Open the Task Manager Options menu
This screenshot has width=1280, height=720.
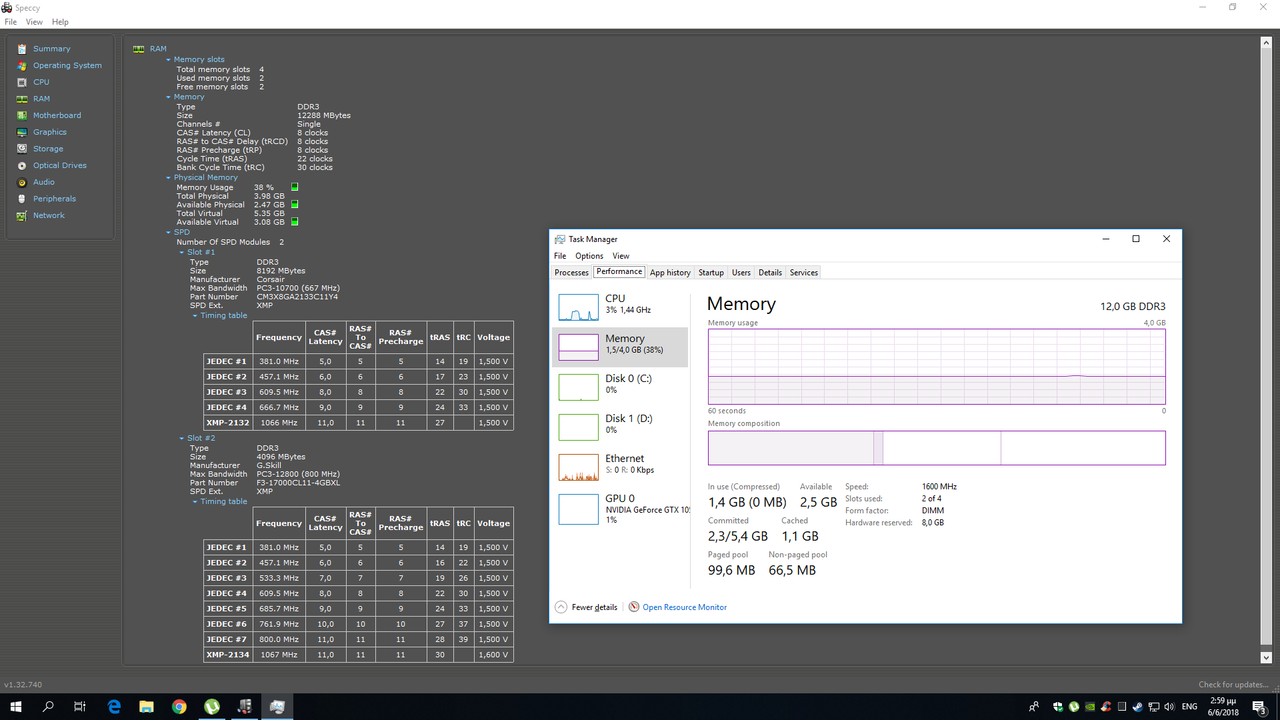coord(589,256)
